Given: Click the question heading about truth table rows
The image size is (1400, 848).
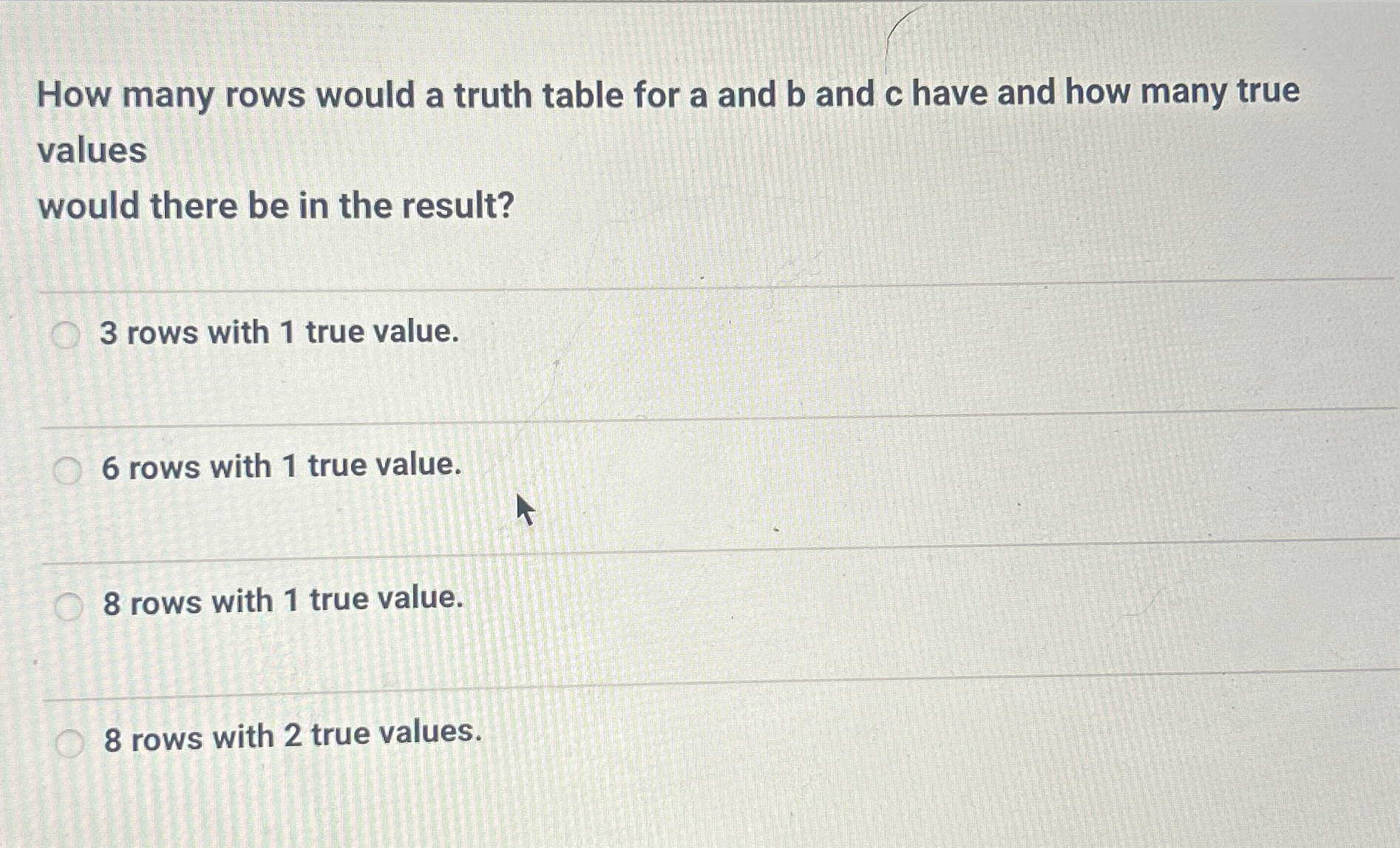Looking at the screenshot, I should pos(665,95).
